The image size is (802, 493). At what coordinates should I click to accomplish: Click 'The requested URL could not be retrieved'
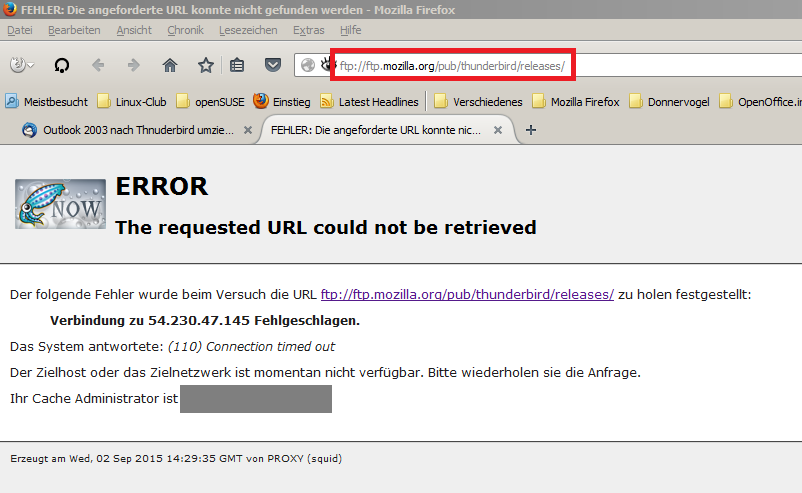(326, 228)
